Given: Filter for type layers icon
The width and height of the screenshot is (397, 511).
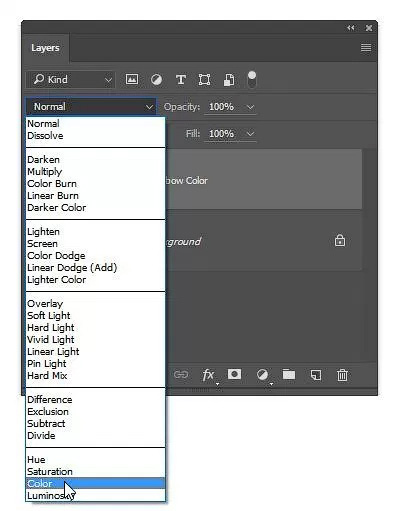Looking at the screenshot, I should (181, 80).
